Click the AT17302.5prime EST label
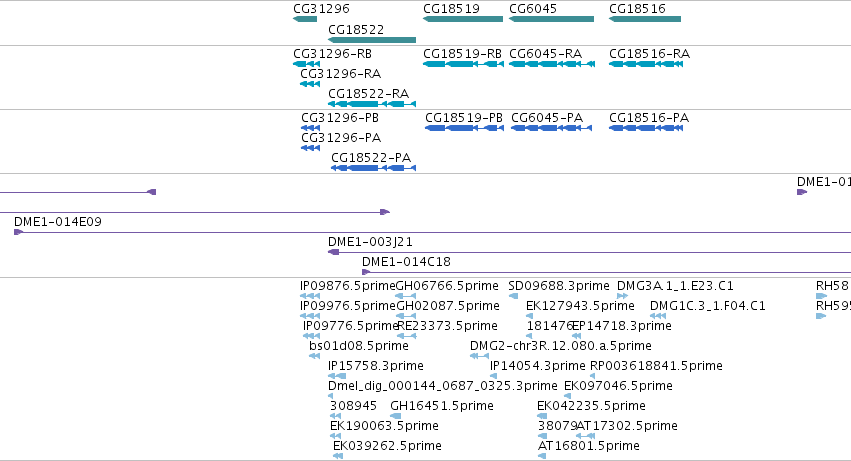The height and width of the screenshot is (461, 851). point(626,427)
